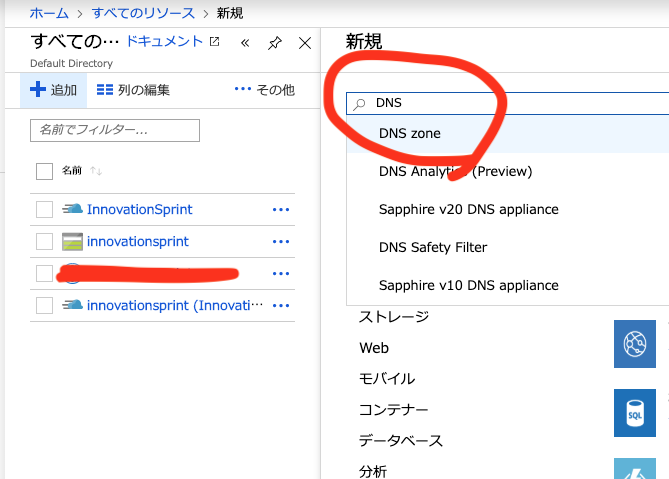
Task: Open the コンテナー category
Action: click(x=393, y=410)
